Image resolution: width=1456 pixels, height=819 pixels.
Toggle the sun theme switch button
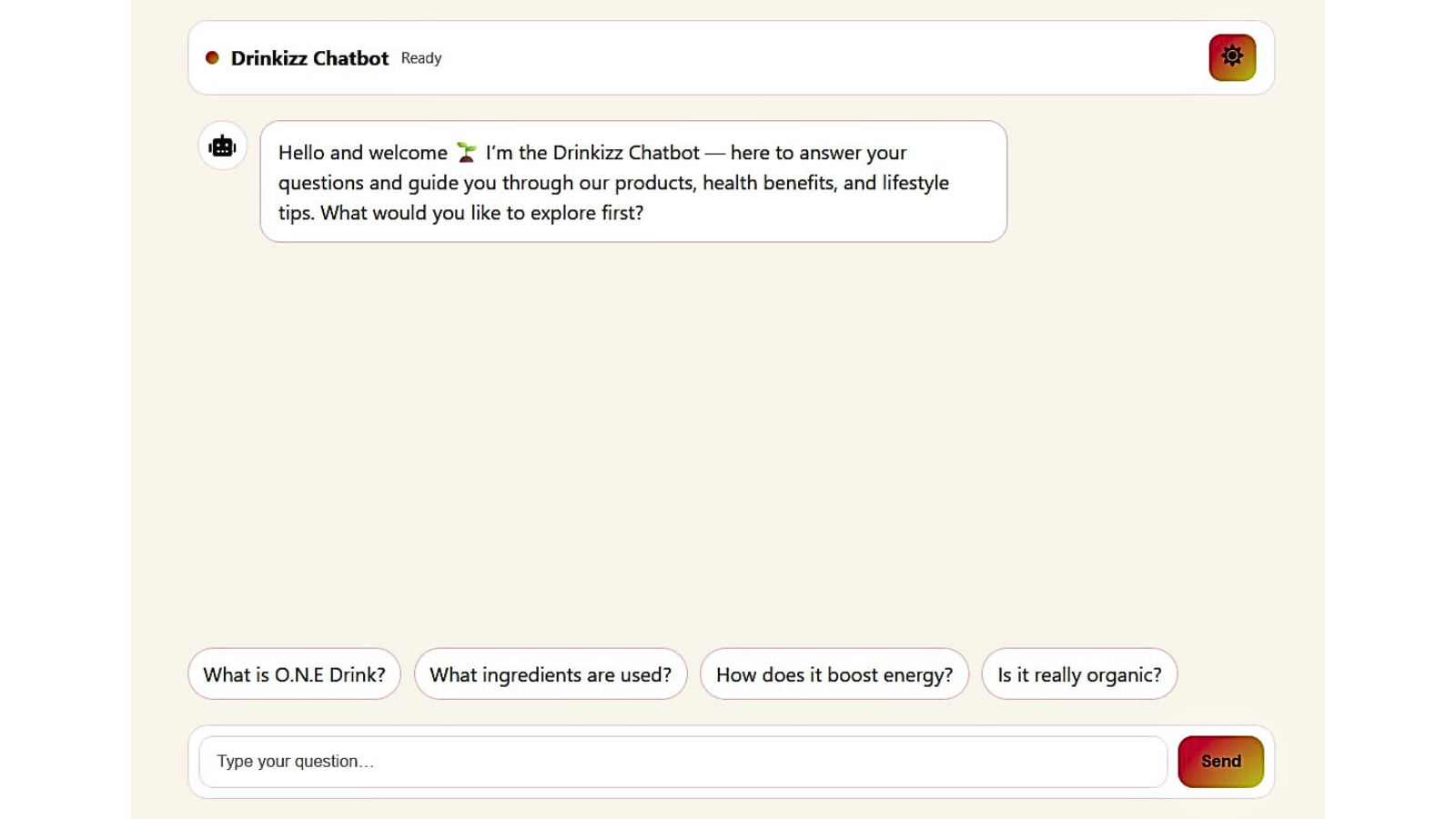coord(1231,57)
